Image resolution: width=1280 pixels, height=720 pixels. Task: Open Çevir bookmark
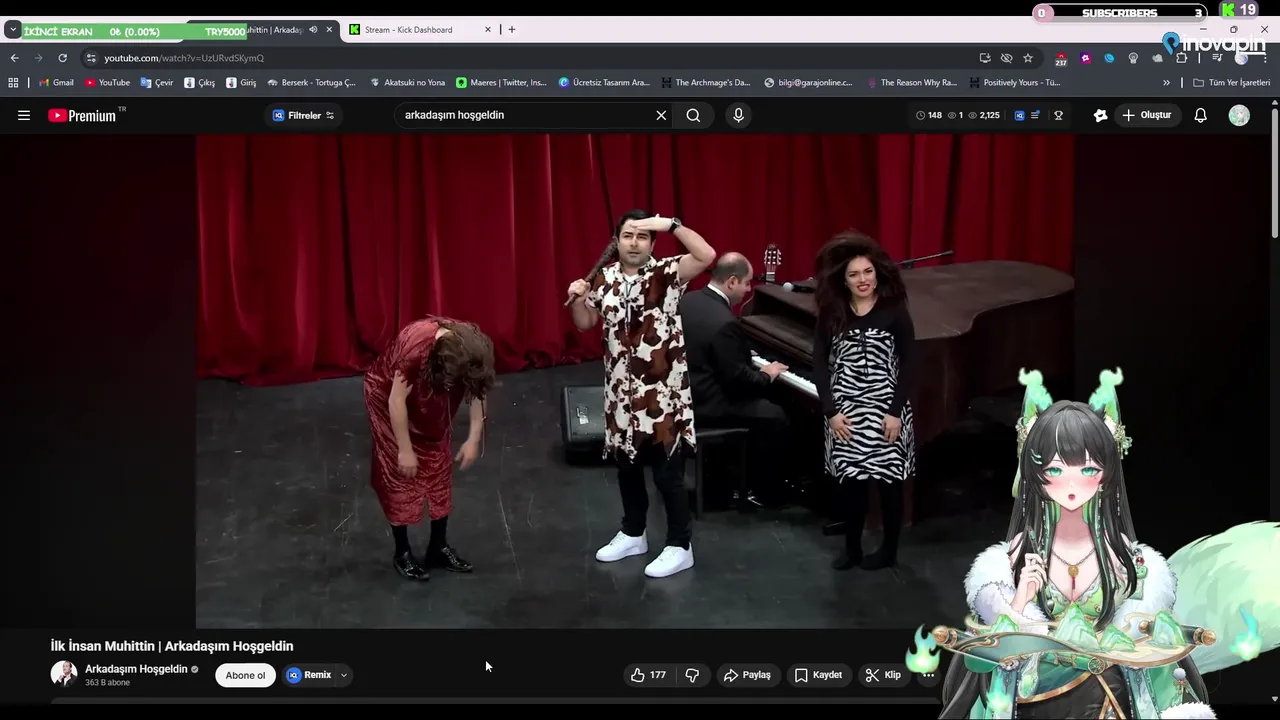pos(157,83)
